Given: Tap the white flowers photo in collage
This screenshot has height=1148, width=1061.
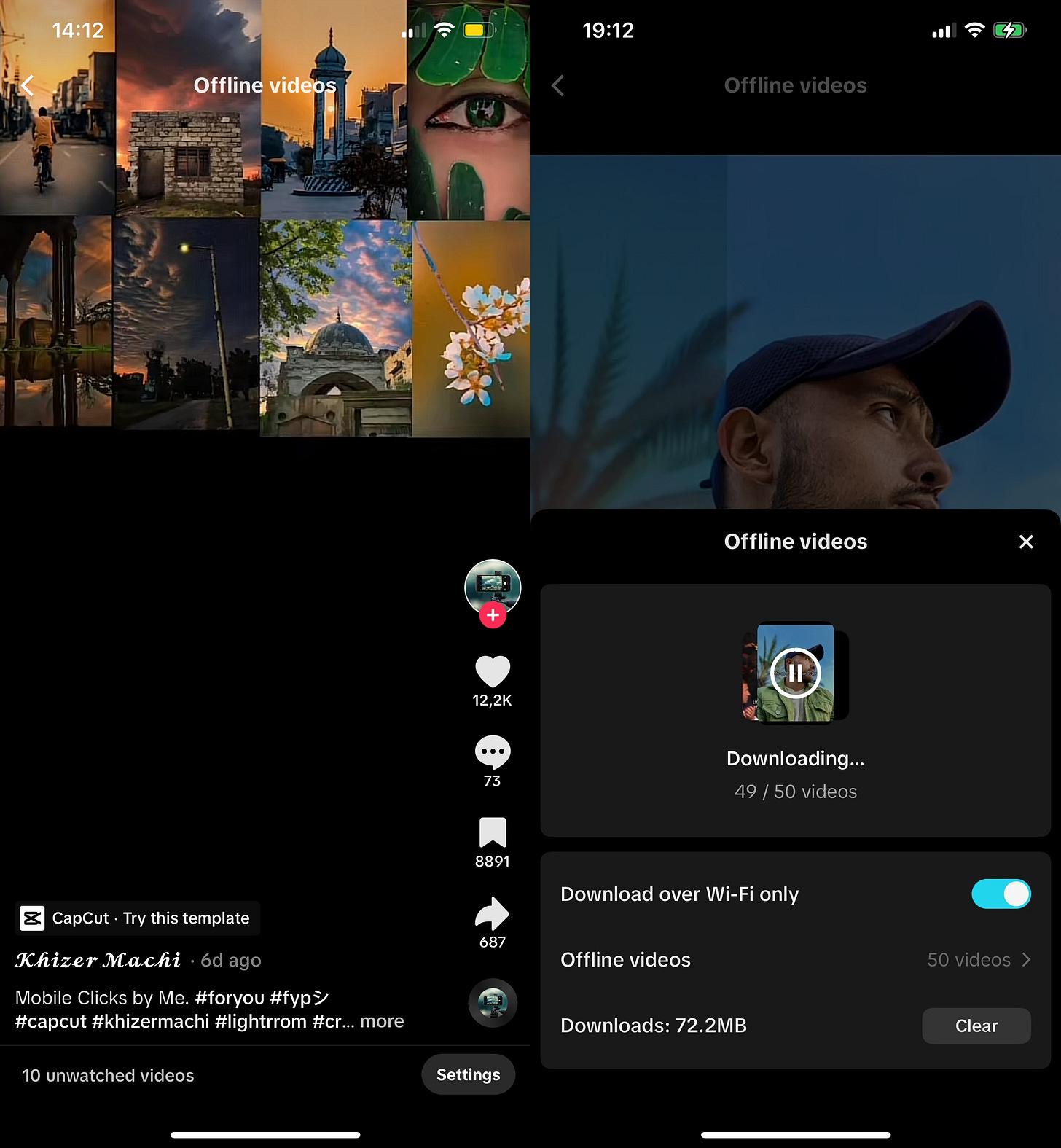Looking at the screenshot, I should [x=471, y=329].
